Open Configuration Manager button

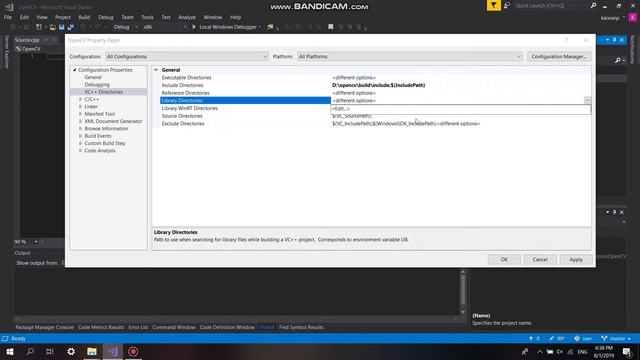click(x=559, y=56)
